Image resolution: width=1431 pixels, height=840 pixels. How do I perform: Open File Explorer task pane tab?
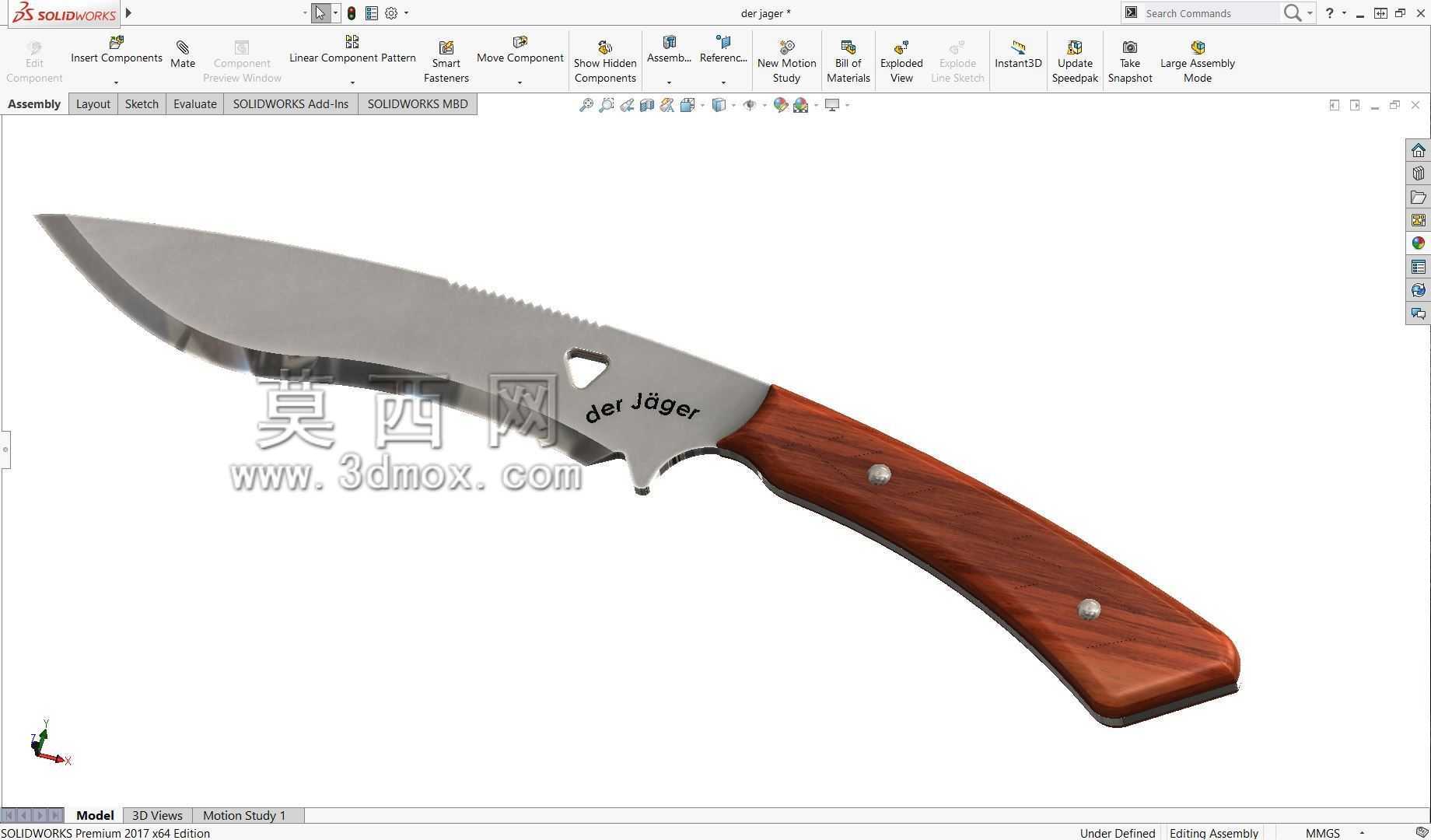1419,197
